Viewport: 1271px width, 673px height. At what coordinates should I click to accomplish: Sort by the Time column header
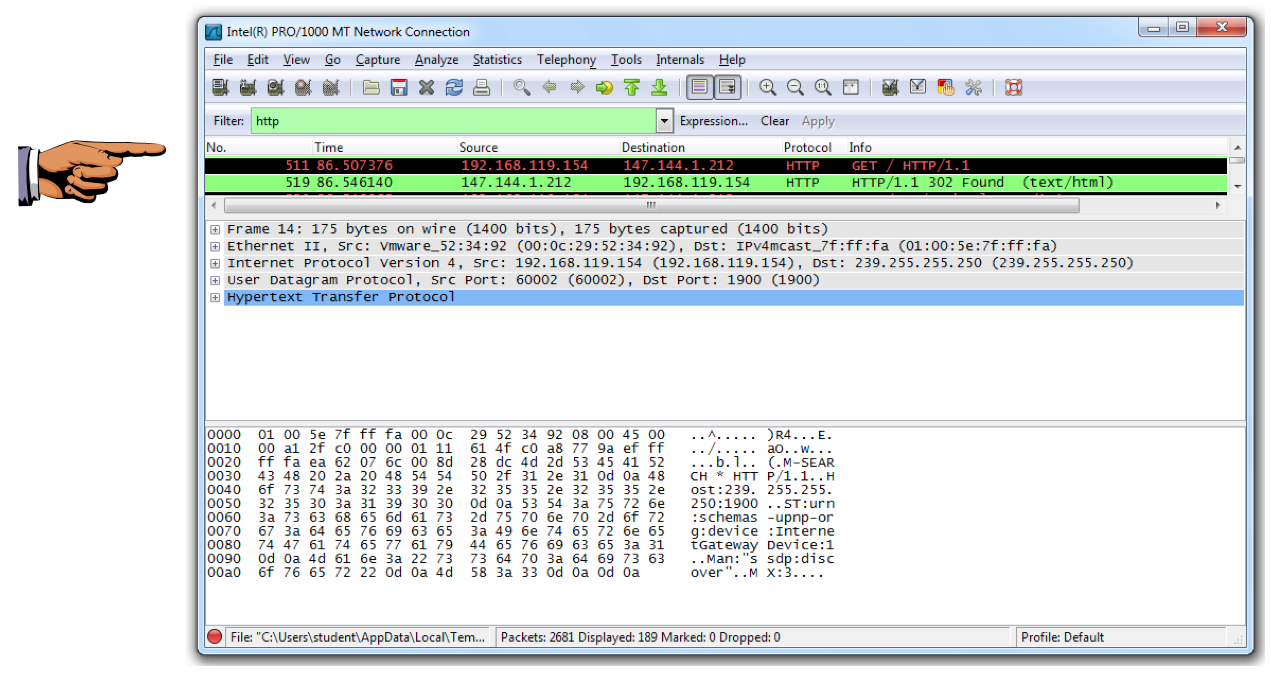329,147
